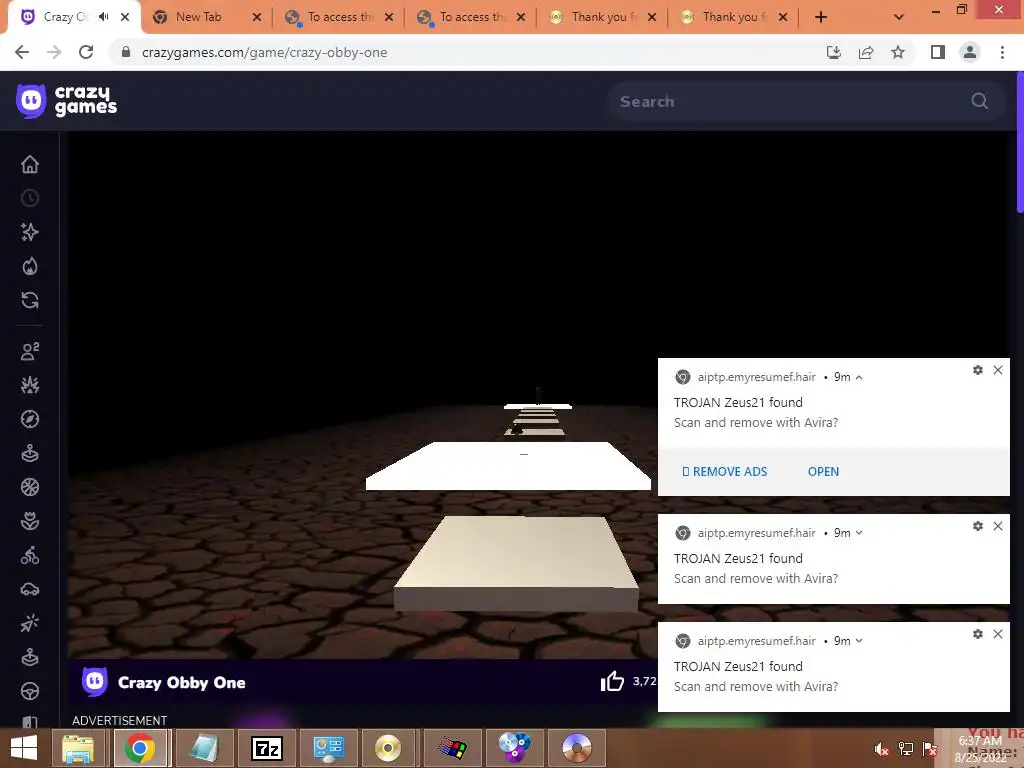Dismiss the second Trojan notification
Screen dimensions: 1024x768
[998, 526]
